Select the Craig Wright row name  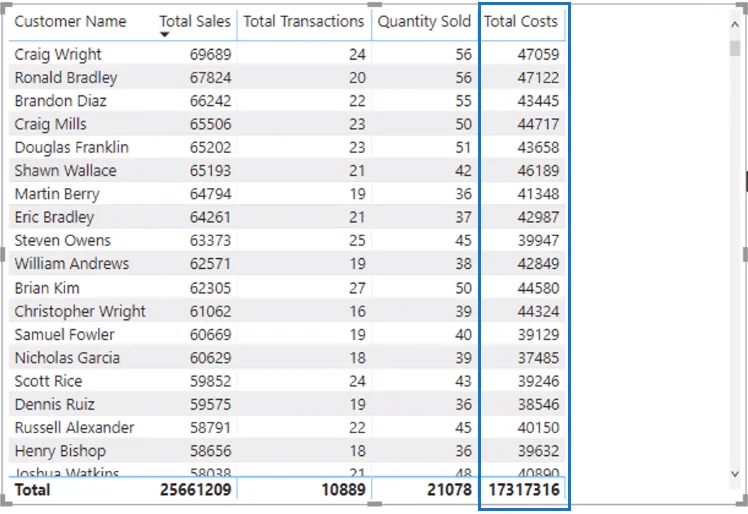[x=58, y=54]
